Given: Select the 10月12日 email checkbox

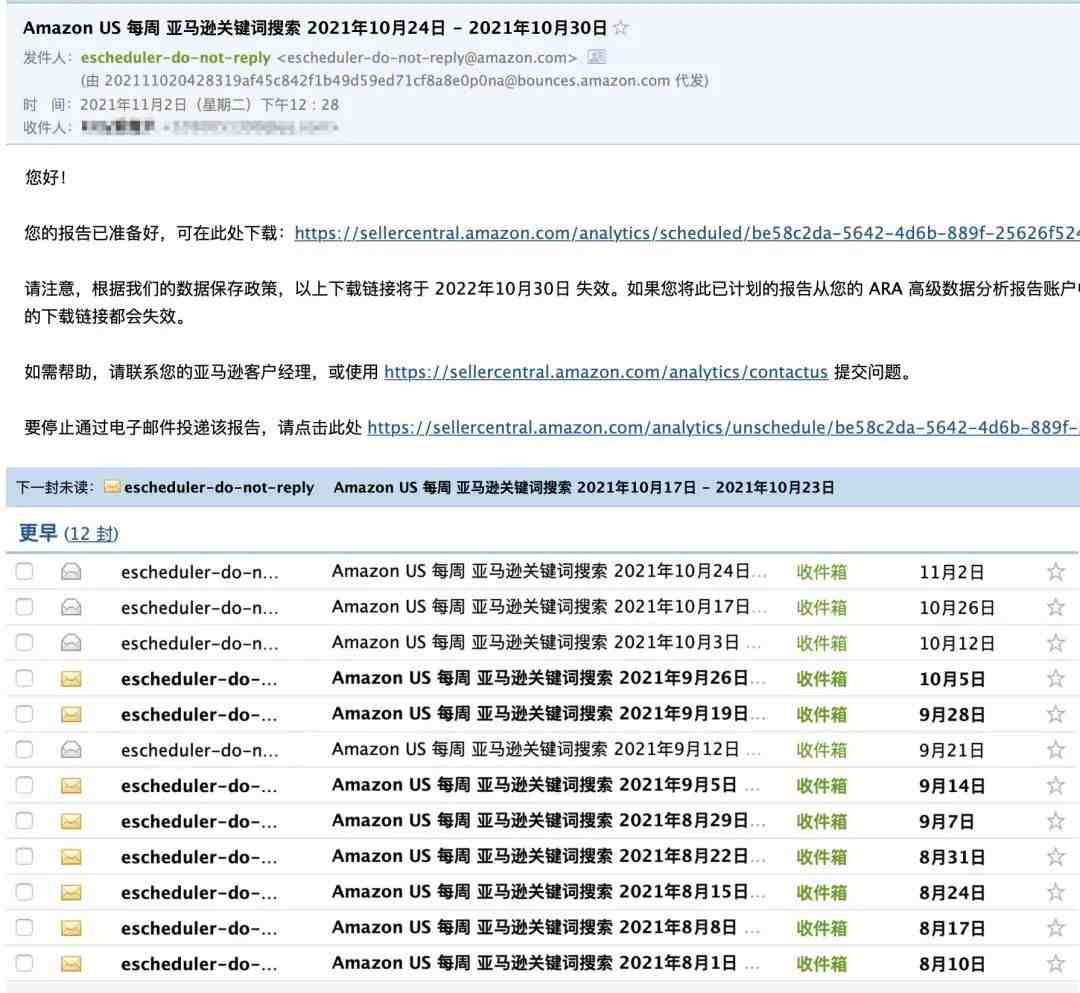Looking at the screenshot, I should 24,642.
